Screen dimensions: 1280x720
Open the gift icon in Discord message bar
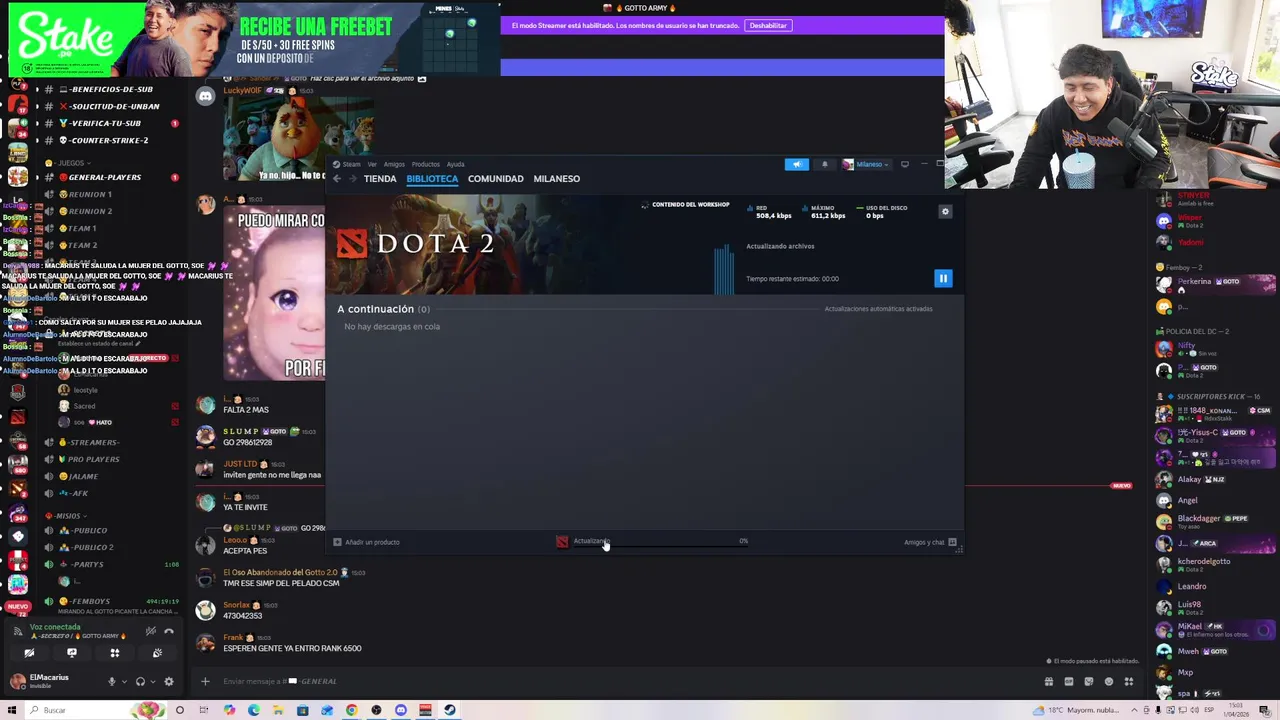coord(1049,682)
